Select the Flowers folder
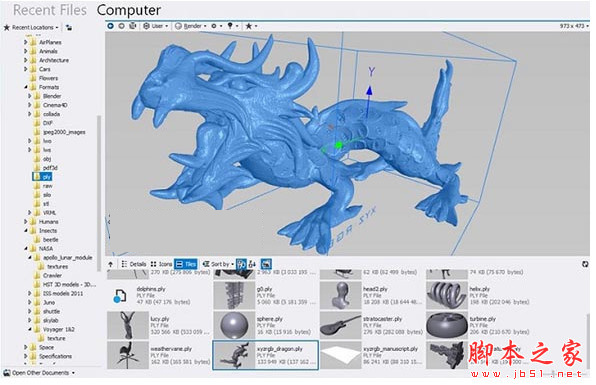Screen dimensions: 596x385 coord(44,78)
